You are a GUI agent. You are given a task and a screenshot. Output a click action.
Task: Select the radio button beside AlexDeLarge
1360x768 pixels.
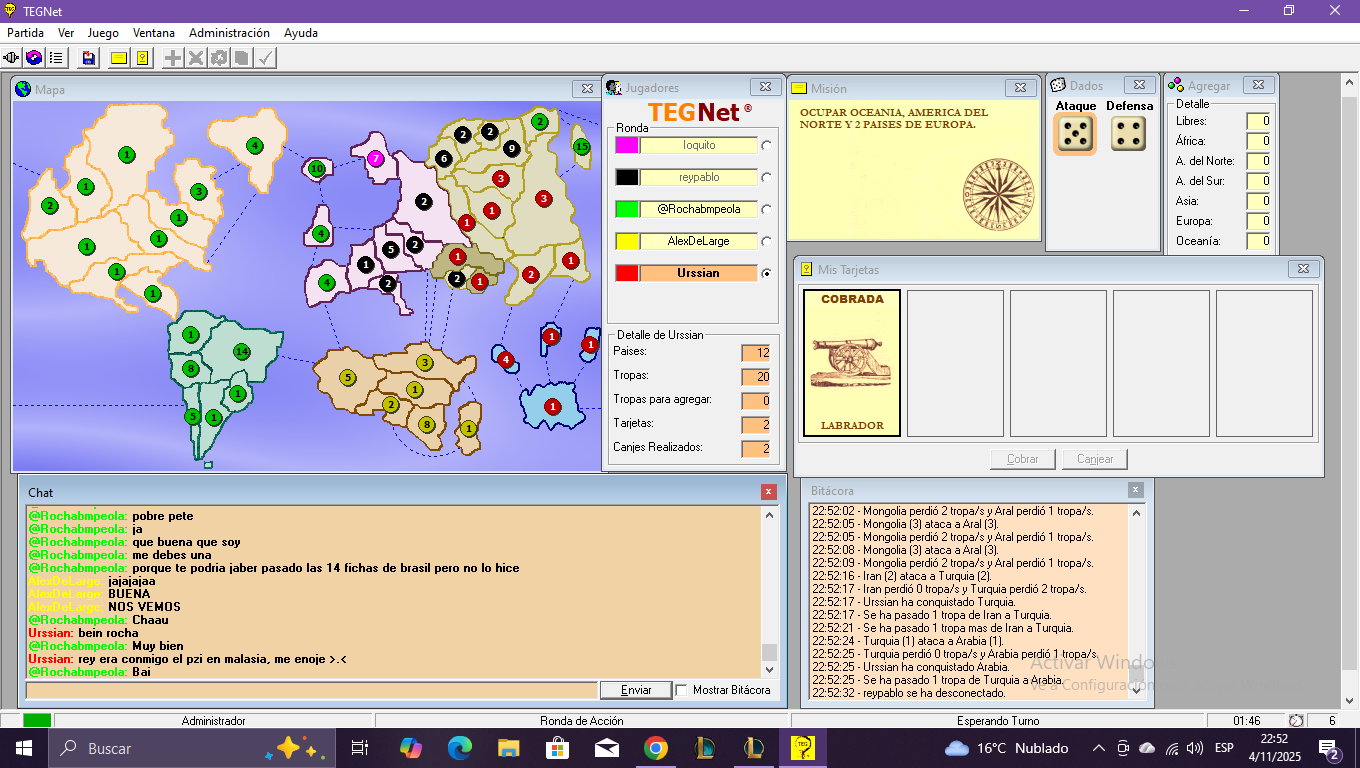[x=767, y=241]
